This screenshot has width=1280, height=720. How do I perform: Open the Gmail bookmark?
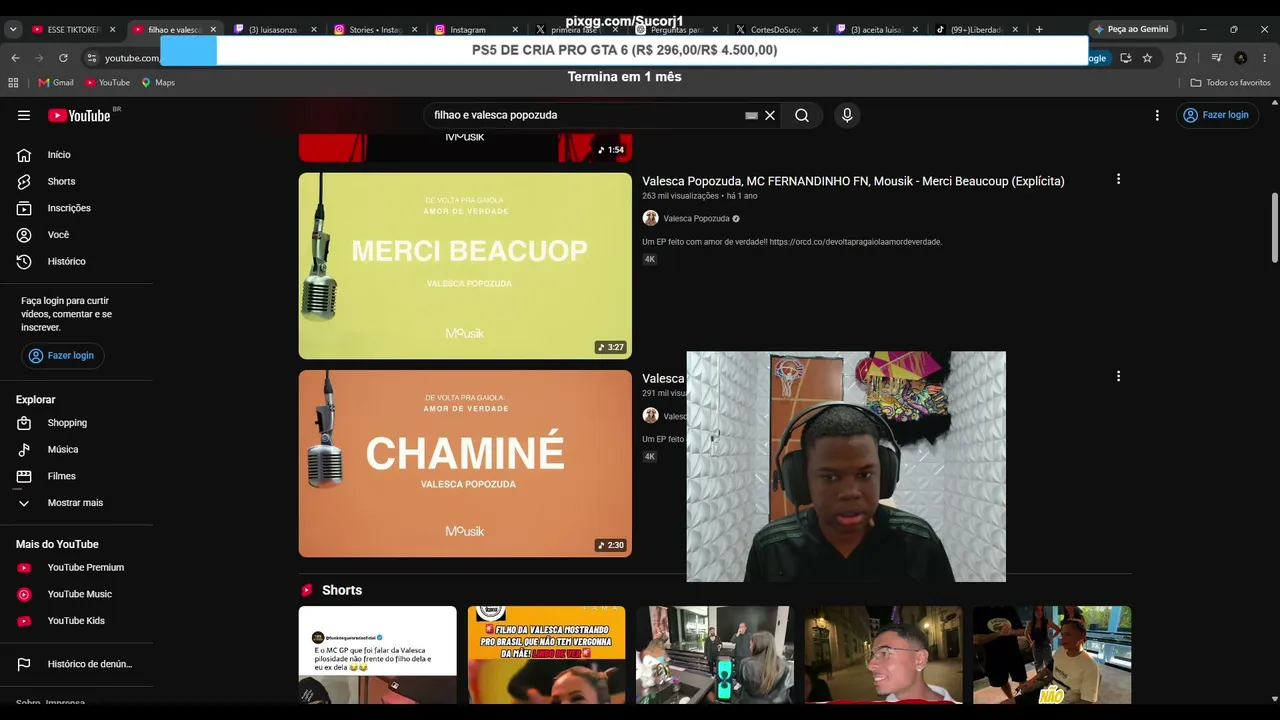[56, 82]
